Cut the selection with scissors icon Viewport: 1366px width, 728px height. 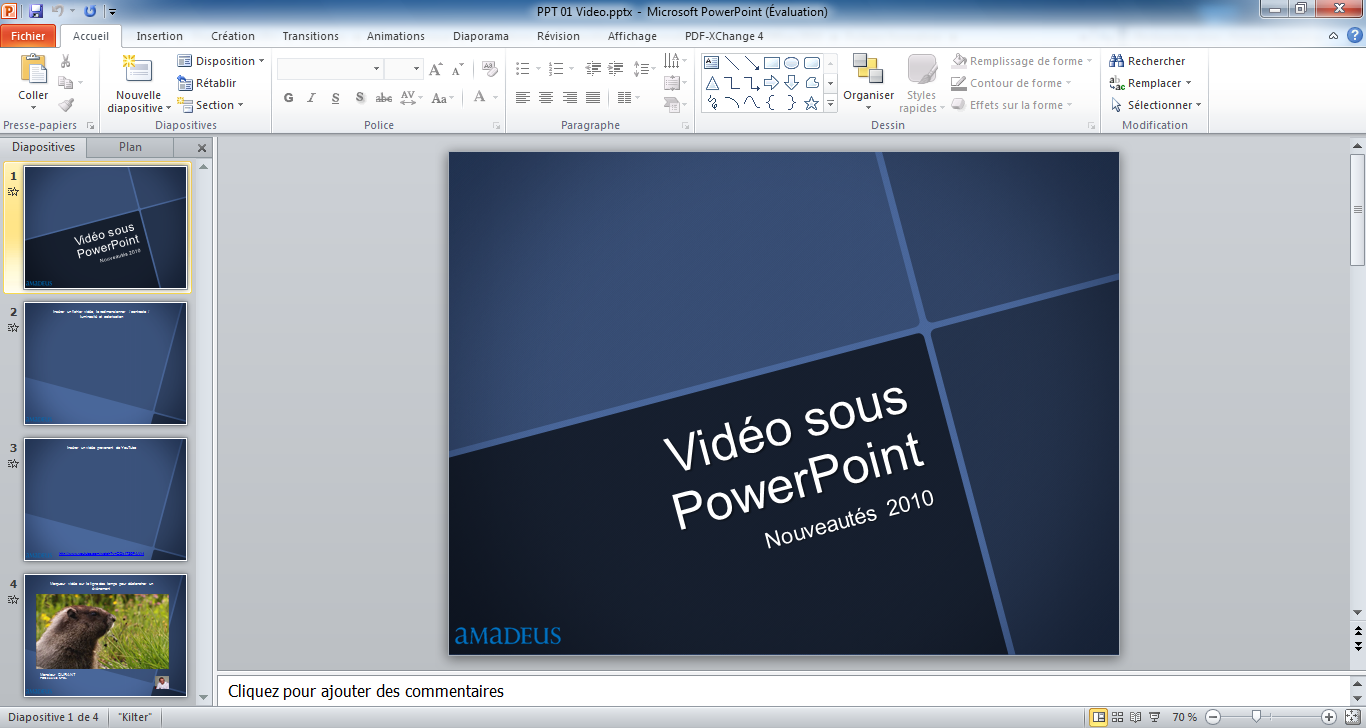pos(66,62)
